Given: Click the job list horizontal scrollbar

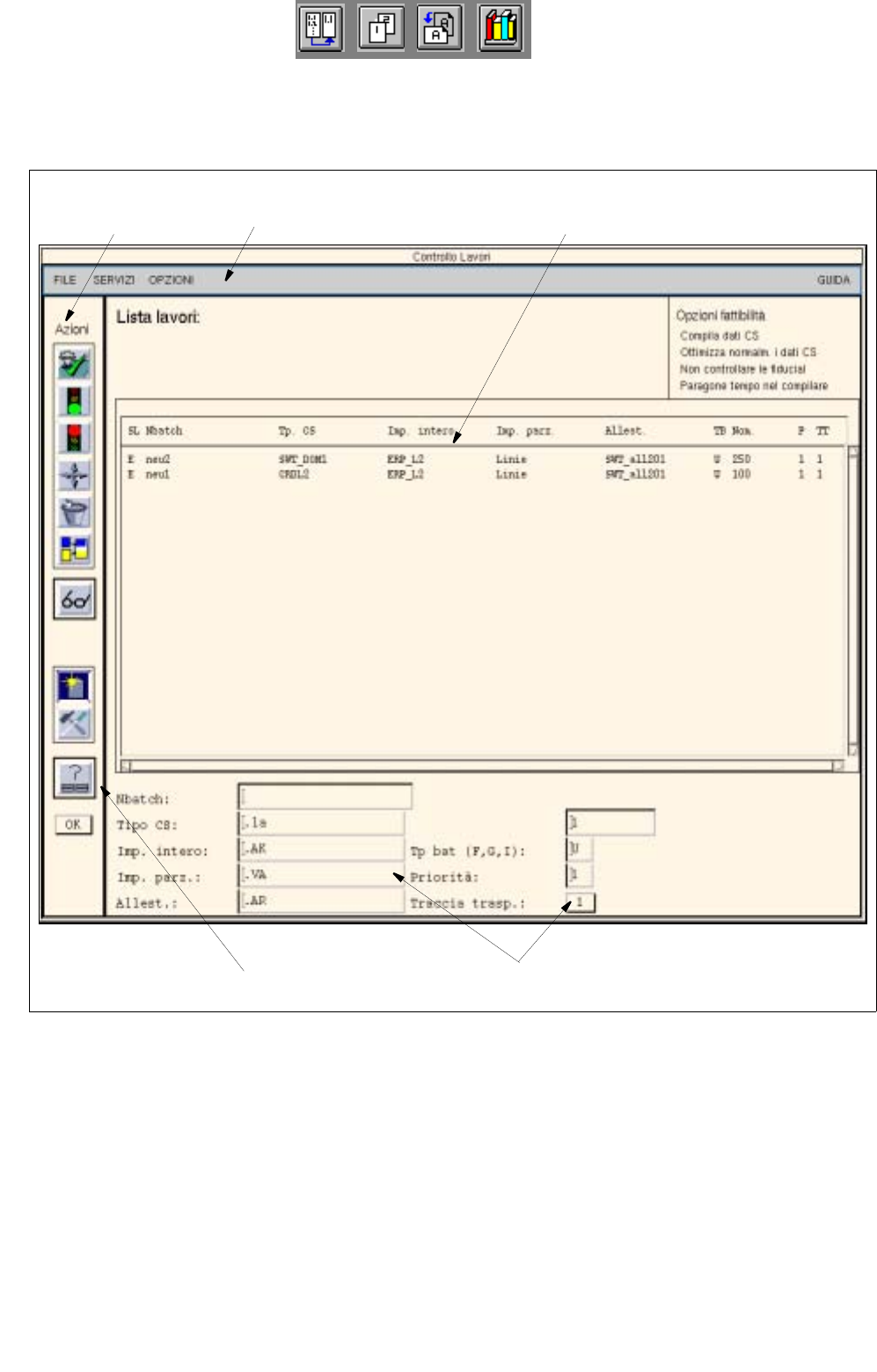Looking at the screenshot, I should coord(482,765).
